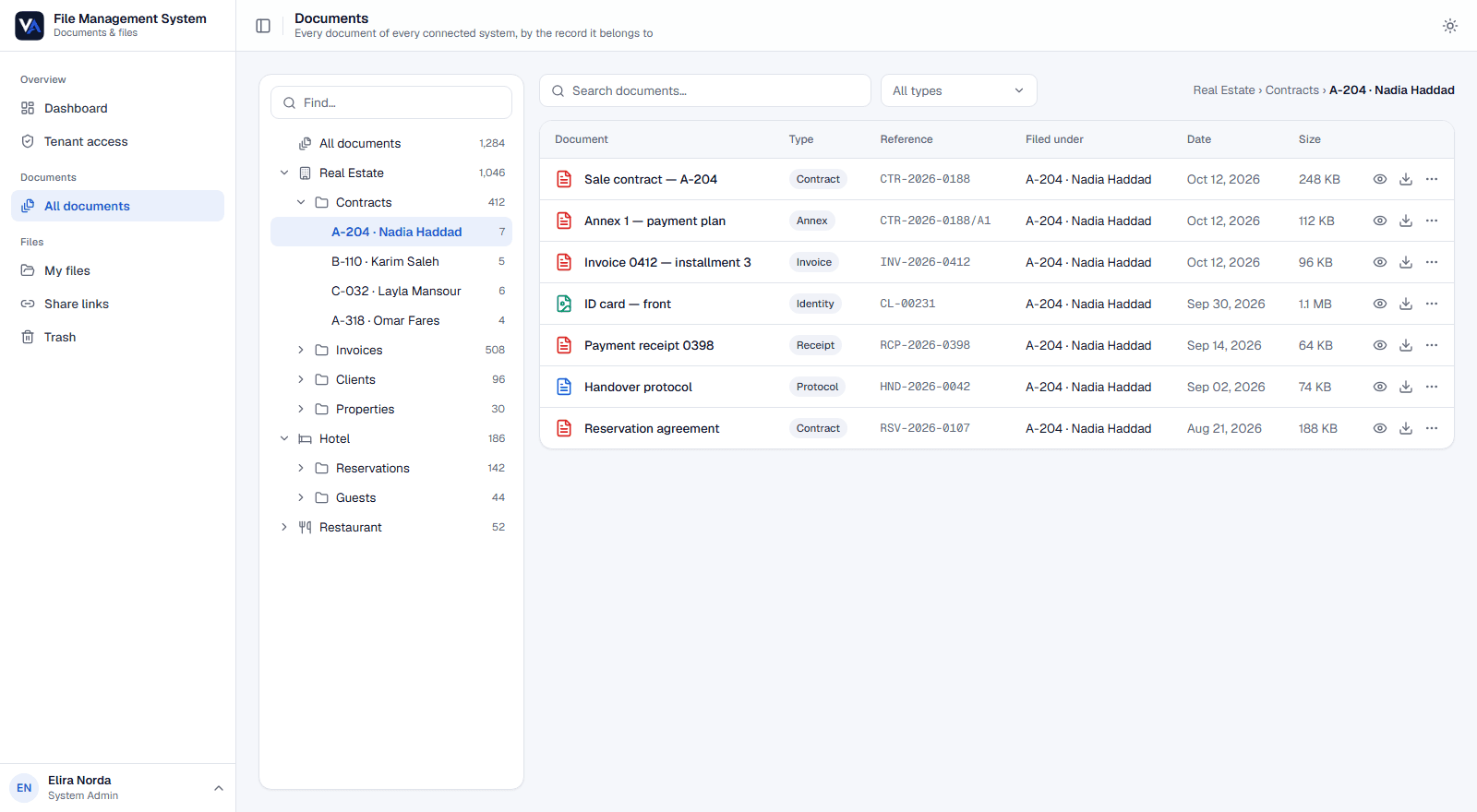Open Dashboard in the sidebar
The width and height of the screenshot is (1477, 812).
point(117,108)
